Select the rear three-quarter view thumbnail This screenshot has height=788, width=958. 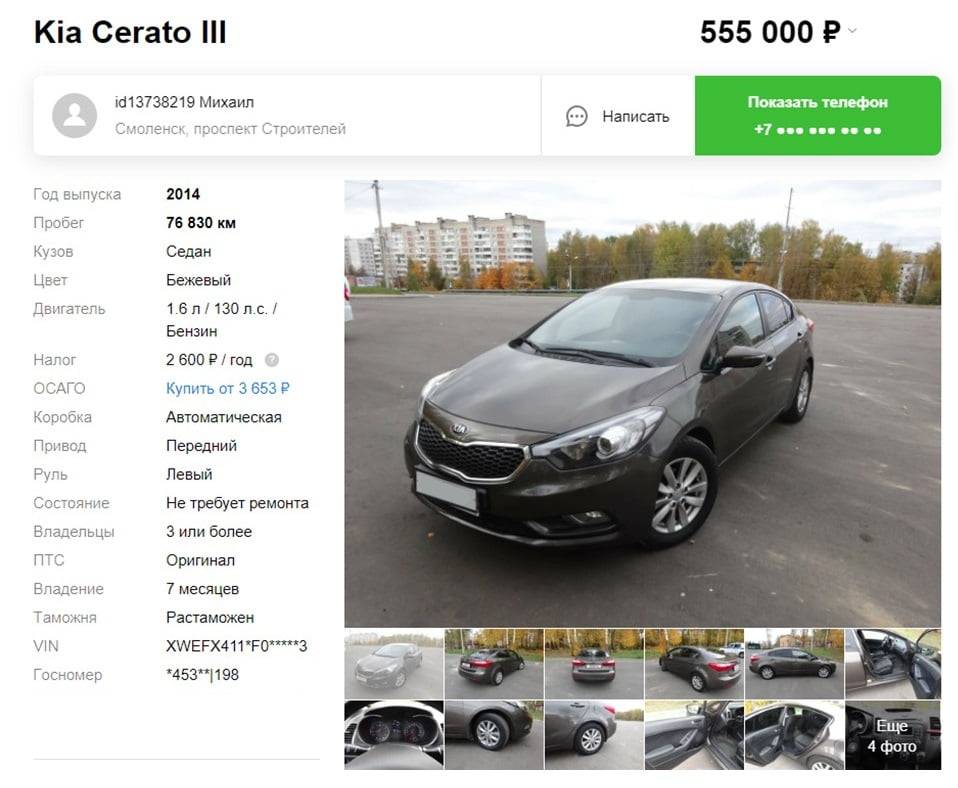(494, 664)
